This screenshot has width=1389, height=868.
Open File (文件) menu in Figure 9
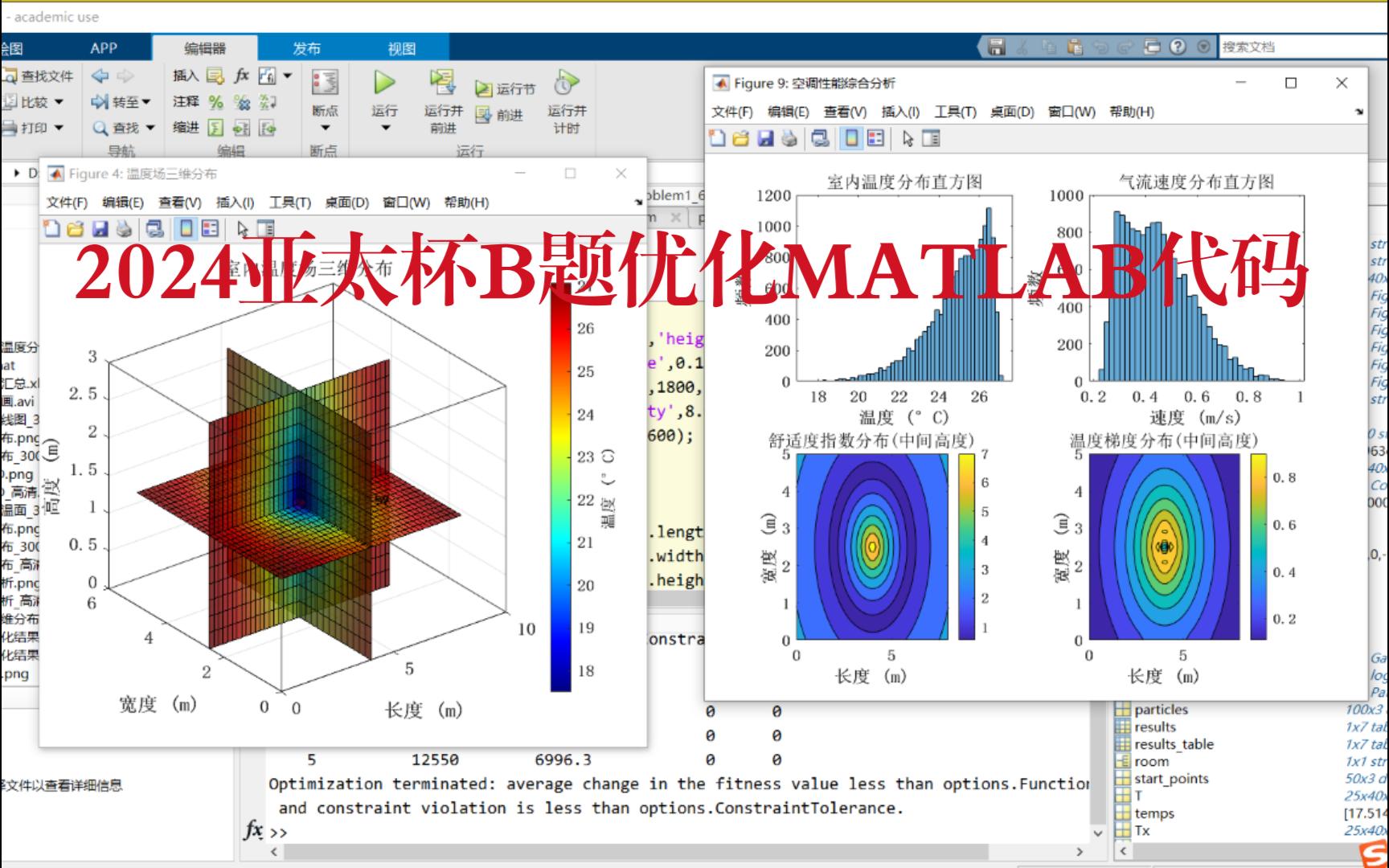coord(732,112)
